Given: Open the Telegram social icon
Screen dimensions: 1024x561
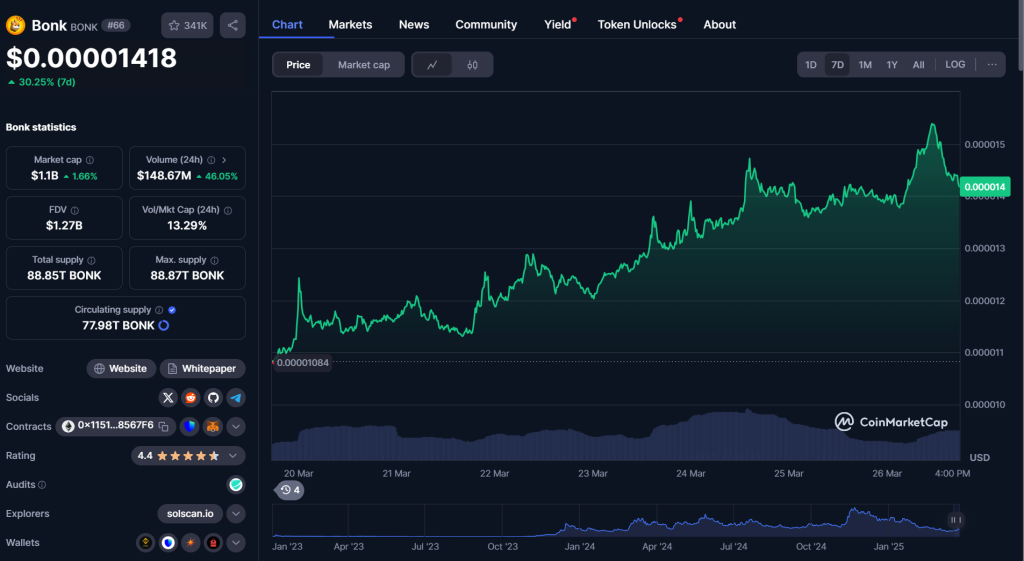Looking at the screenshot, I should click(x=236, y=398).
